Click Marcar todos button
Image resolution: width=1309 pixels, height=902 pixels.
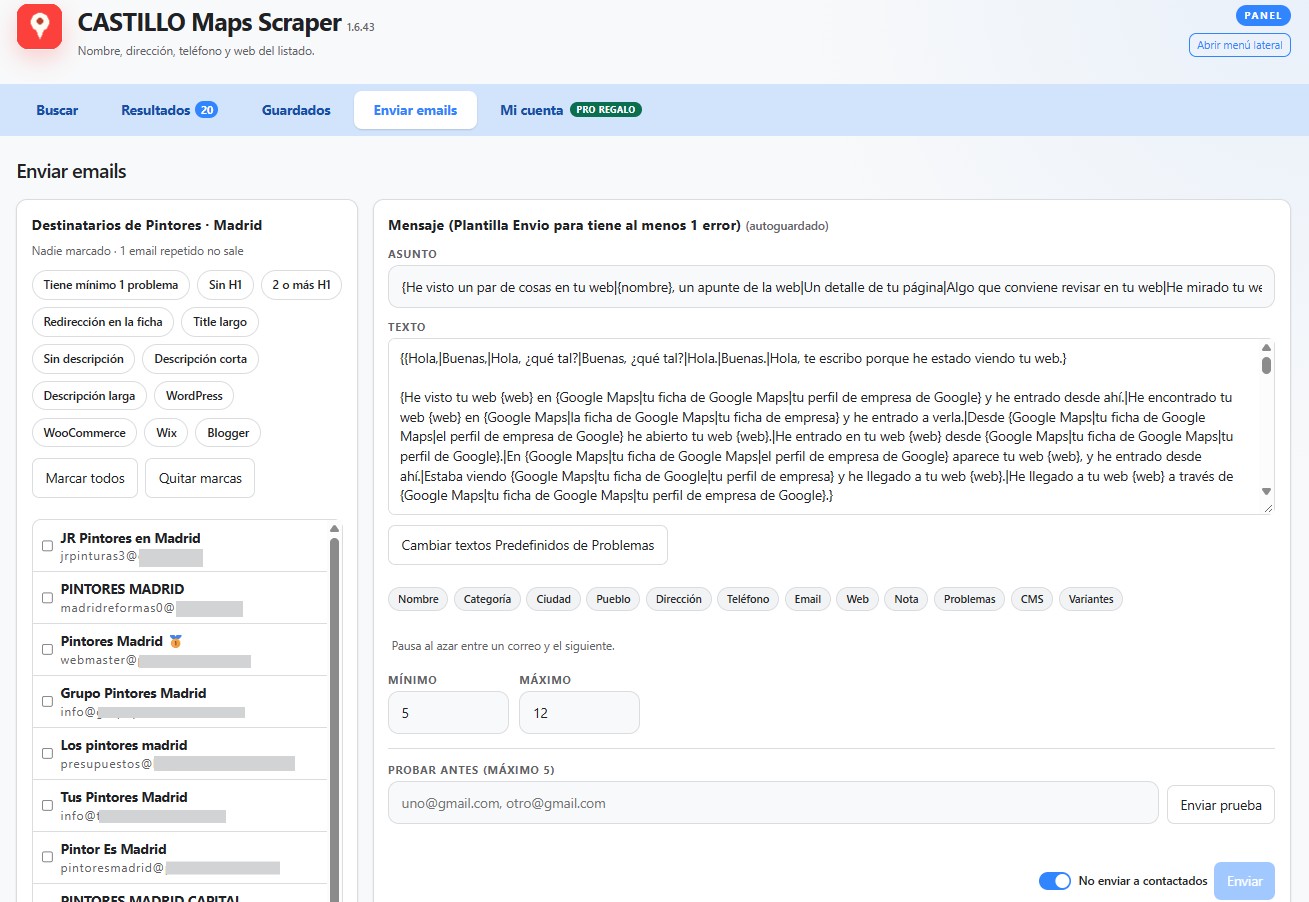[85, 478]
